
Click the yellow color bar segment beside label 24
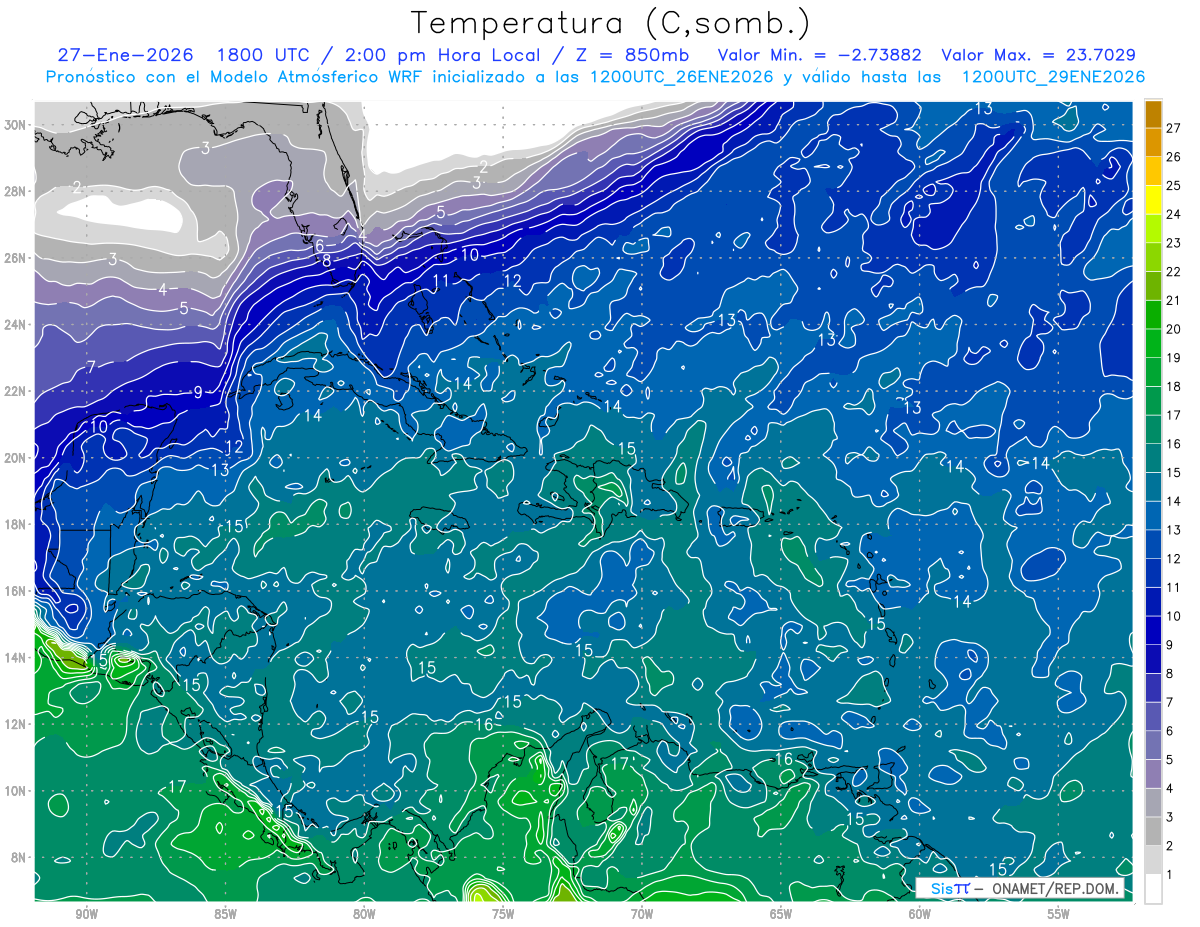(1154, 200)
